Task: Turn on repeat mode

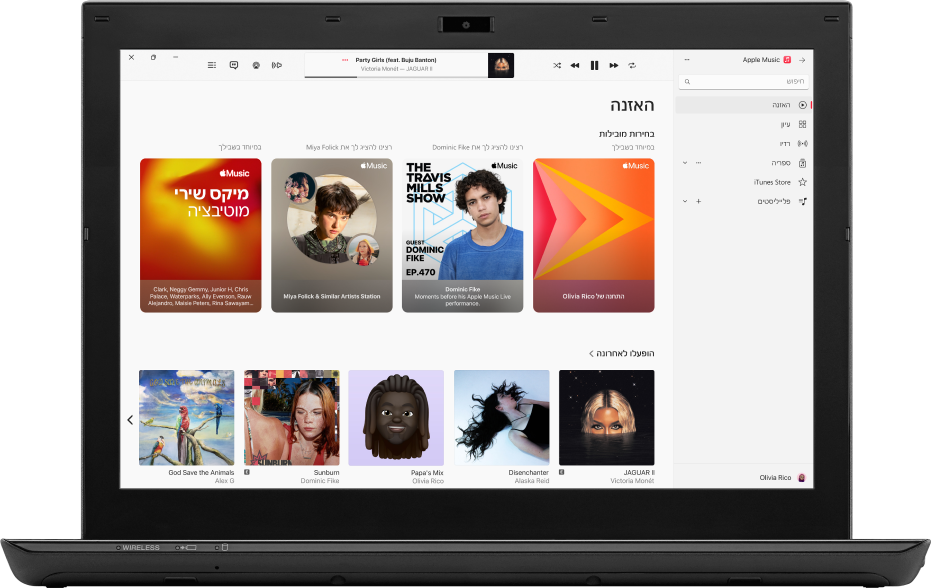Action: (632, 65)
